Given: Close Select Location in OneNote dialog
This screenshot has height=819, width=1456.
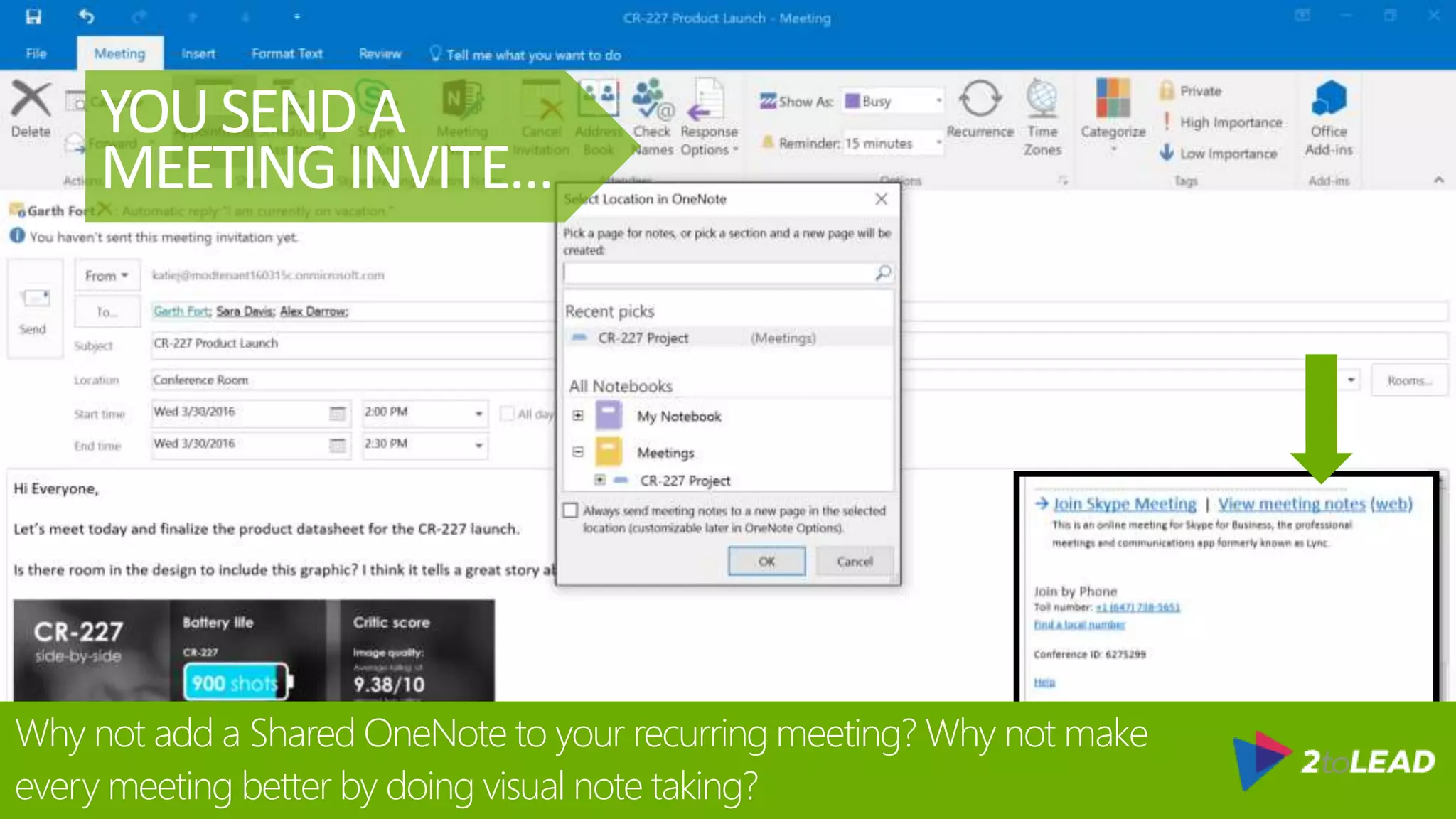Looking at the screenshot, I should [881, 199].
